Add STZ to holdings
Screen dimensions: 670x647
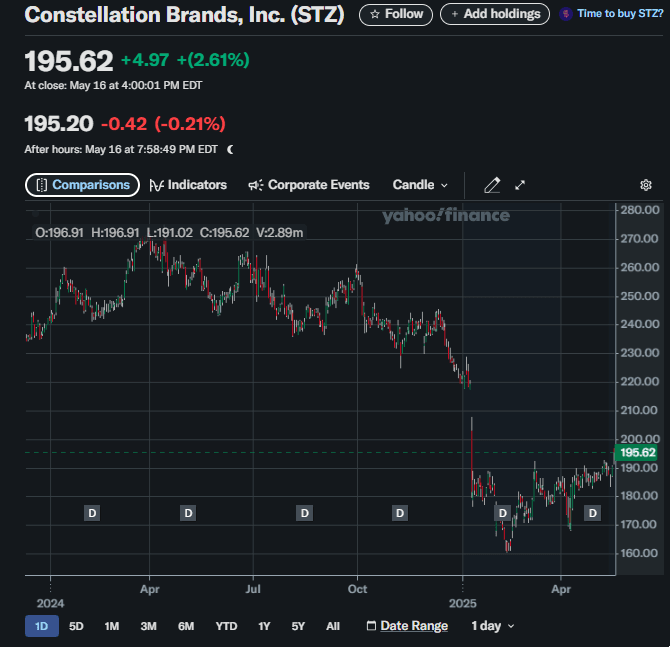(x=494, y=14)
